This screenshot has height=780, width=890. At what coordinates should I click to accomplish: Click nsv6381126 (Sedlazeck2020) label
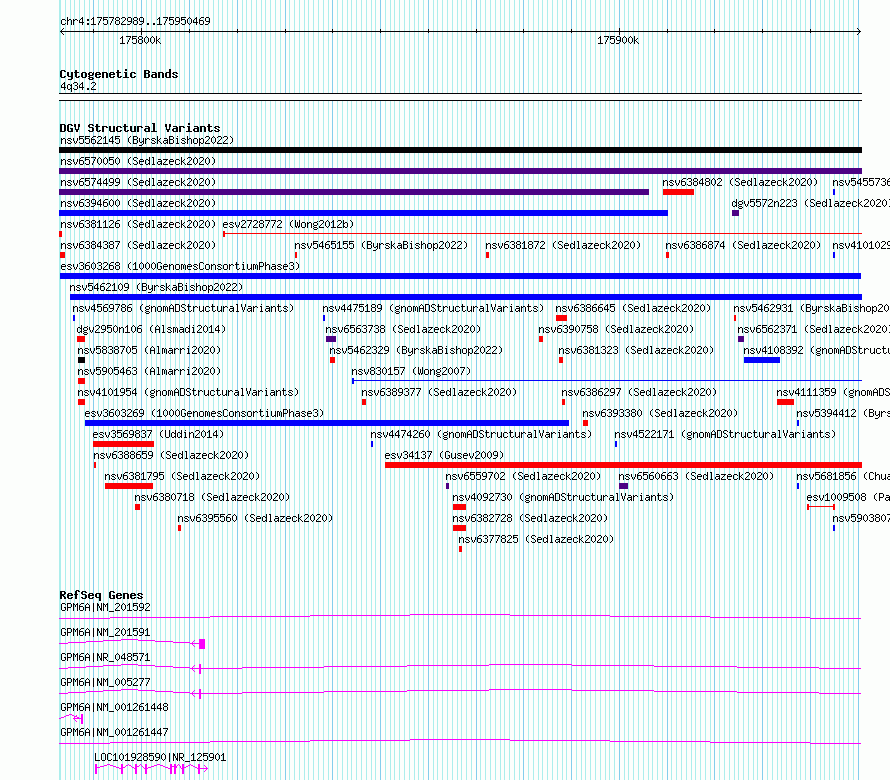tap(138, 224)
